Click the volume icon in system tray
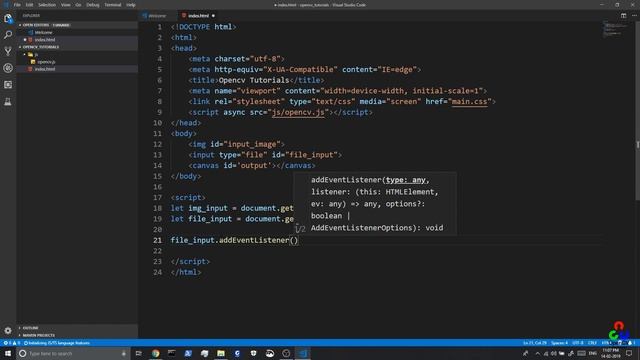The image size is (640, 360). 554,353
